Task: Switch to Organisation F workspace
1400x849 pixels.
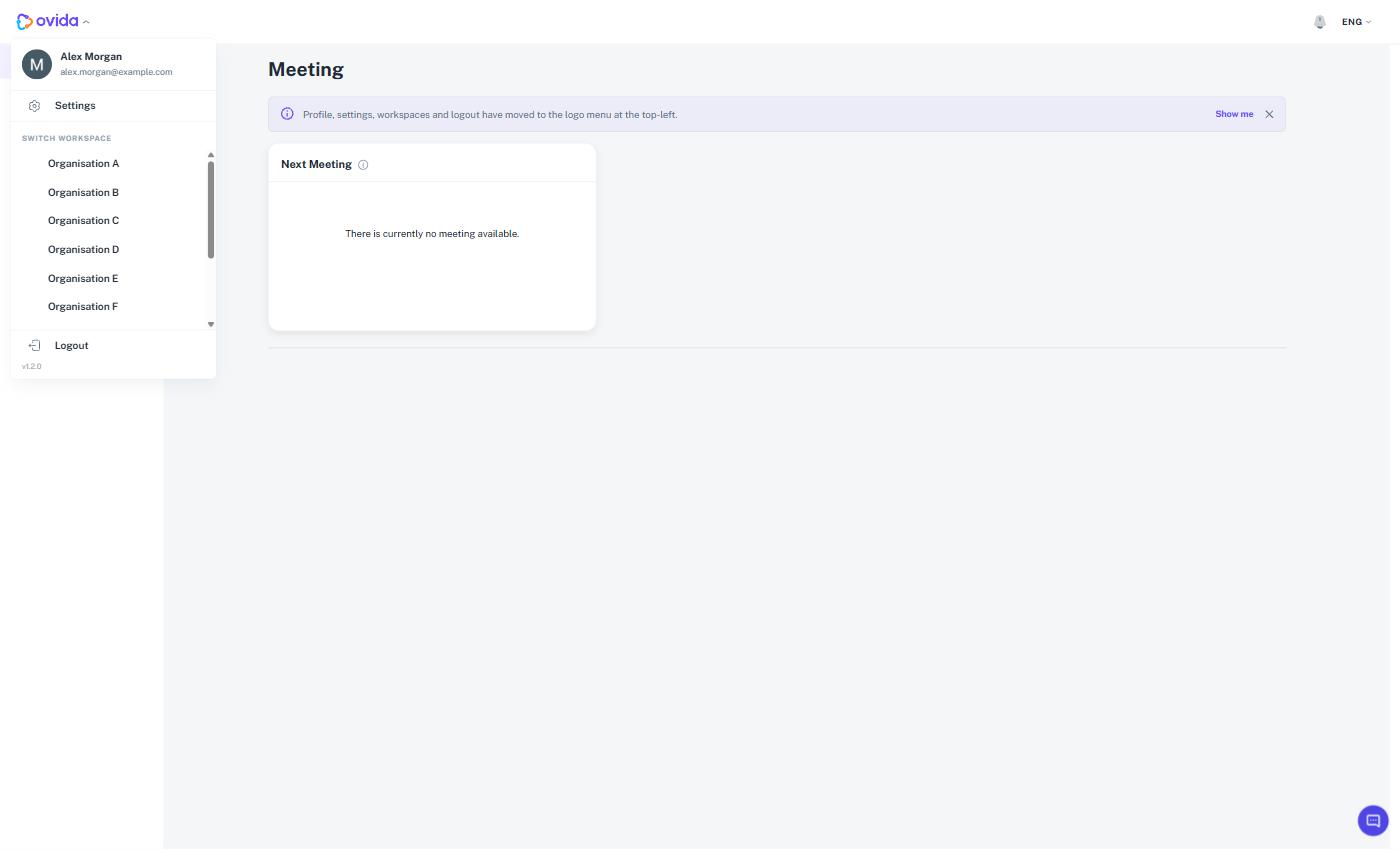Action: click(108, 307)
